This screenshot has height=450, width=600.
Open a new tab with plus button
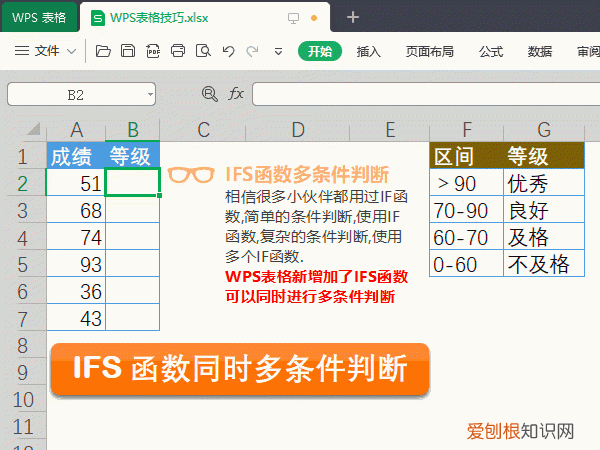(x=352, y=17)
